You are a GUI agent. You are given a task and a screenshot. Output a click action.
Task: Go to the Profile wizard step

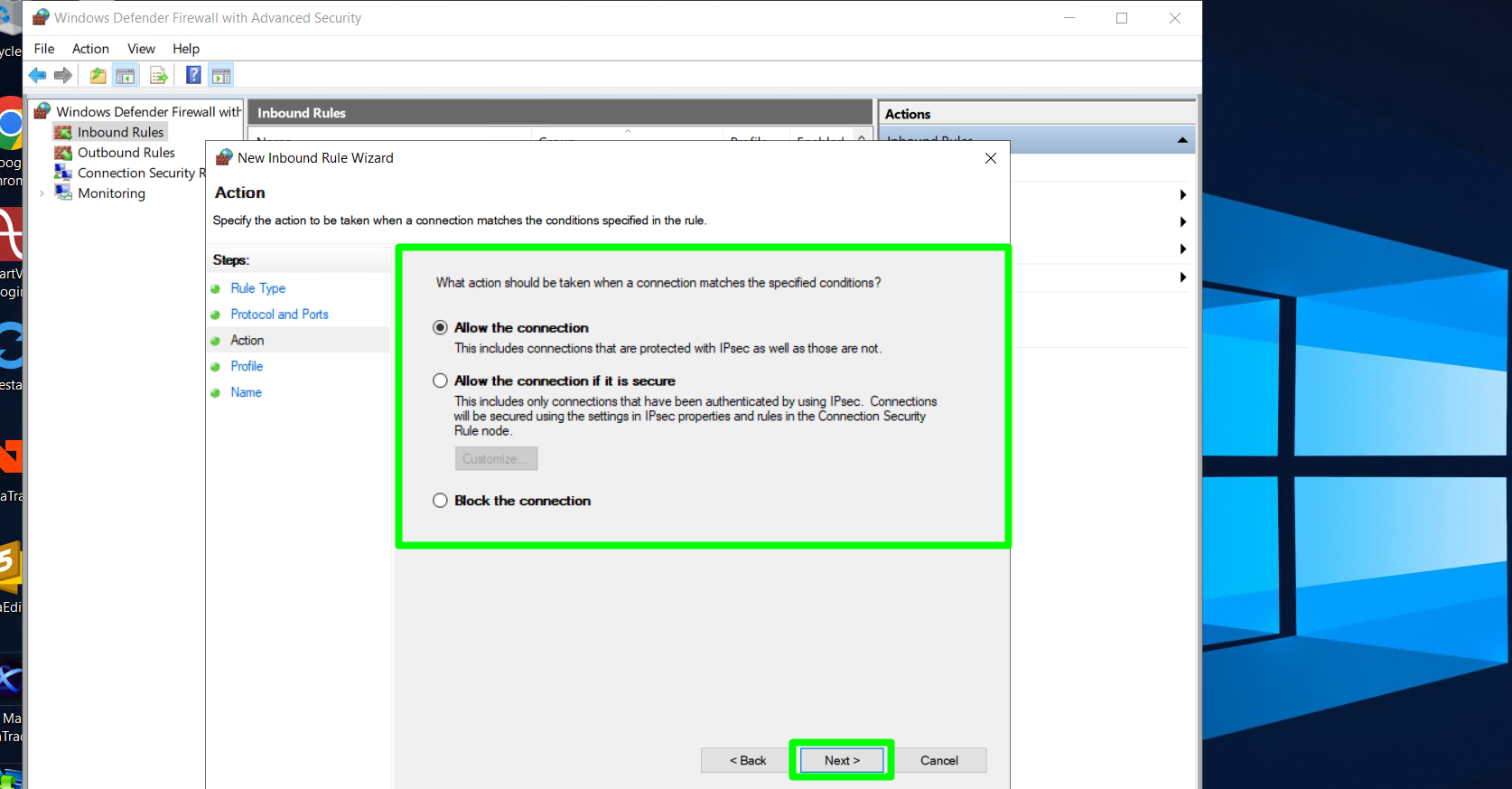pyautogui.click(x=247, y=366)
